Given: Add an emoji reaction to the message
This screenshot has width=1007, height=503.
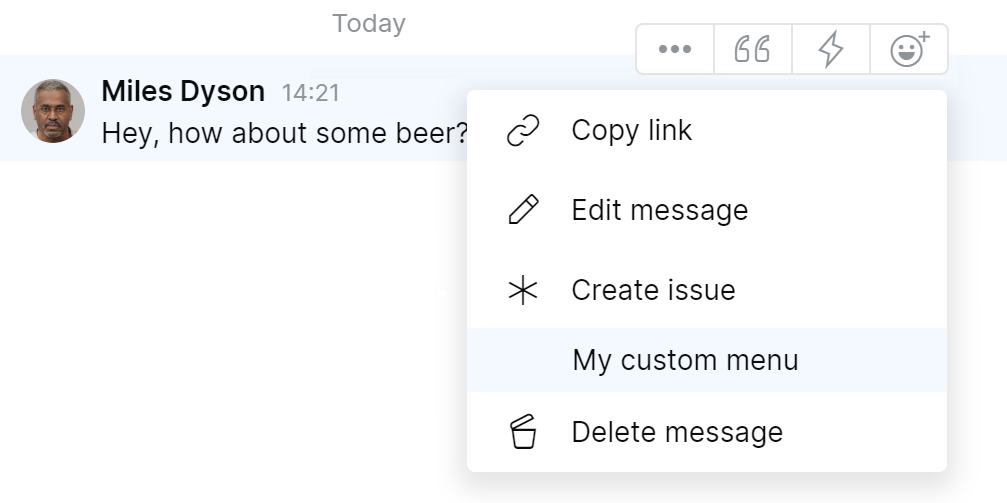Looking at the screenshot, I should click(x=908, y=49).
